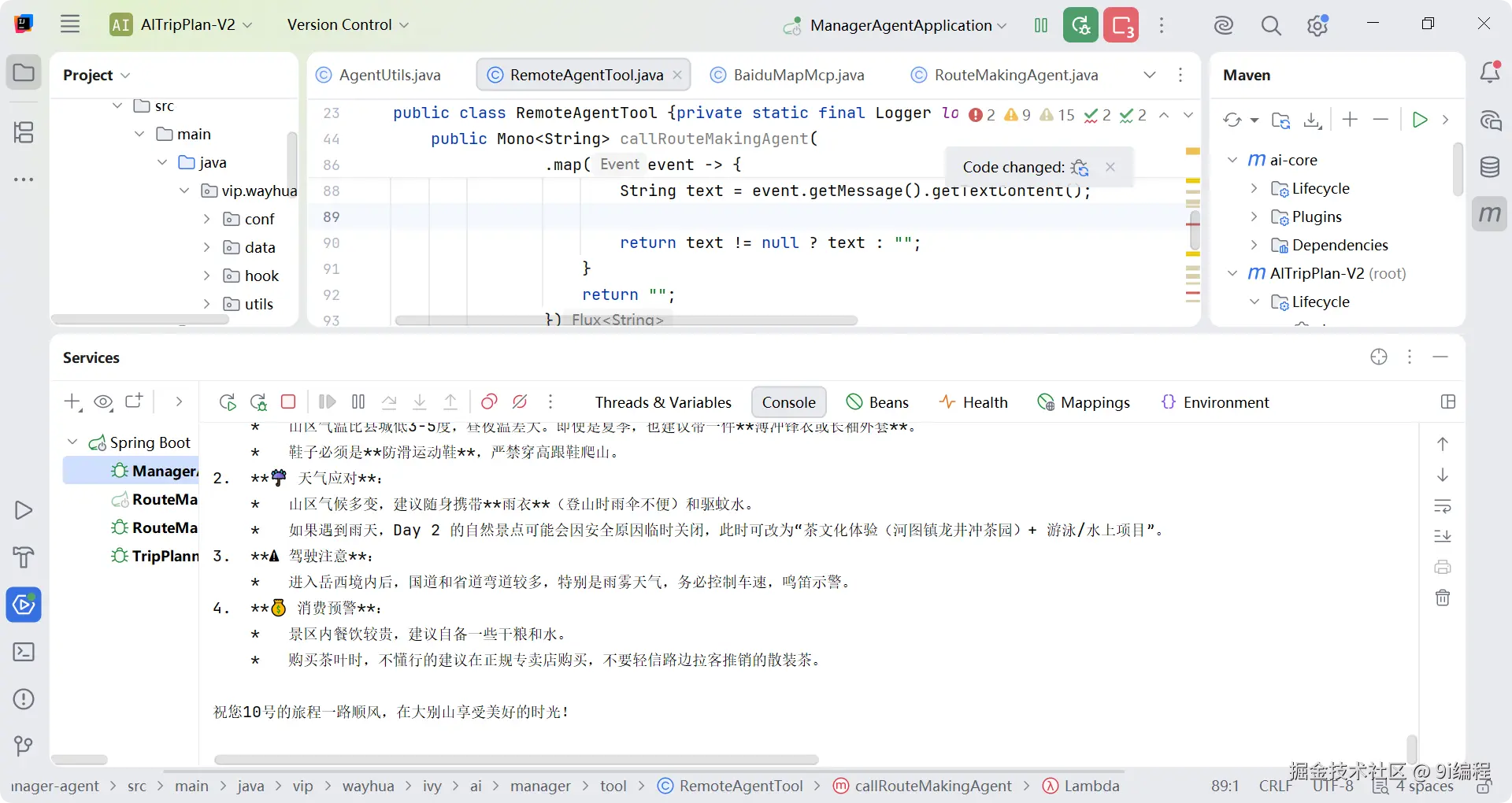Open Database tool window icon
The width and height of the screenshot is (1512, 803).
pyautogui.click(x=1490, y=167)
